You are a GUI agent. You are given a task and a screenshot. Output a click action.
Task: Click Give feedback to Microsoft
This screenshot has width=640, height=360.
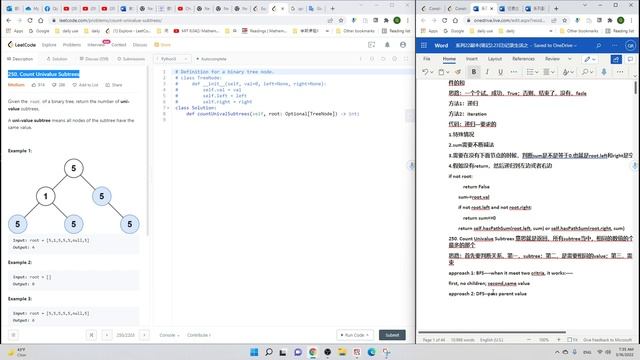607,340
